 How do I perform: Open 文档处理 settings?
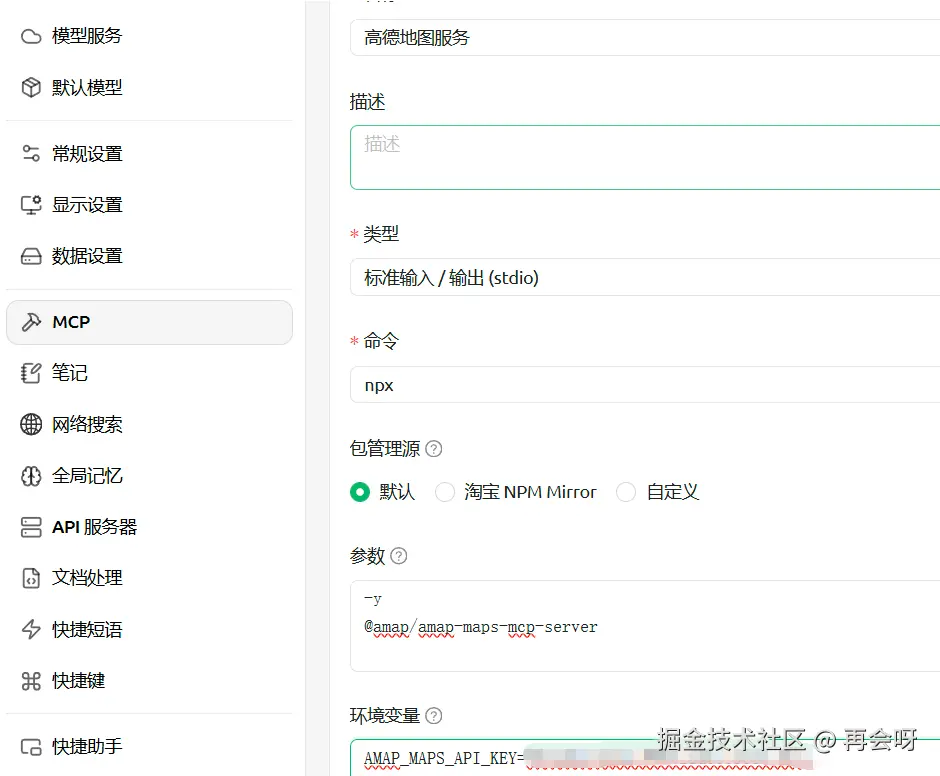(149, 578)
